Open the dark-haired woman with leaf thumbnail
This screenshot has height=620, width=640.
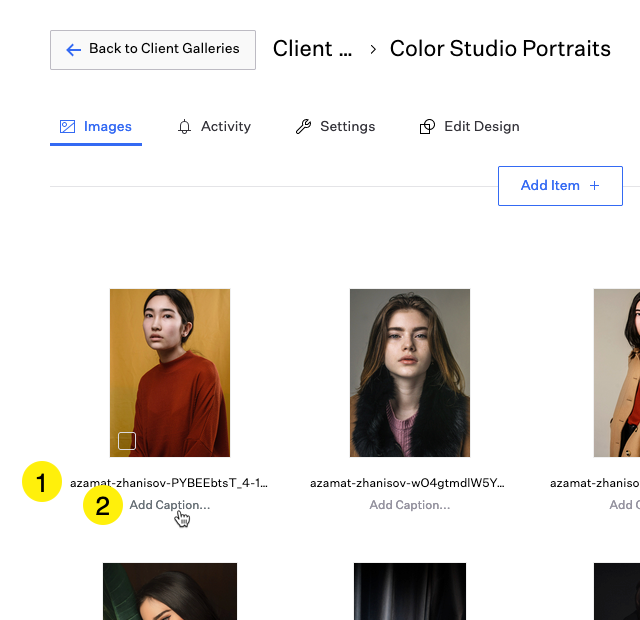[x=170, y=591]
